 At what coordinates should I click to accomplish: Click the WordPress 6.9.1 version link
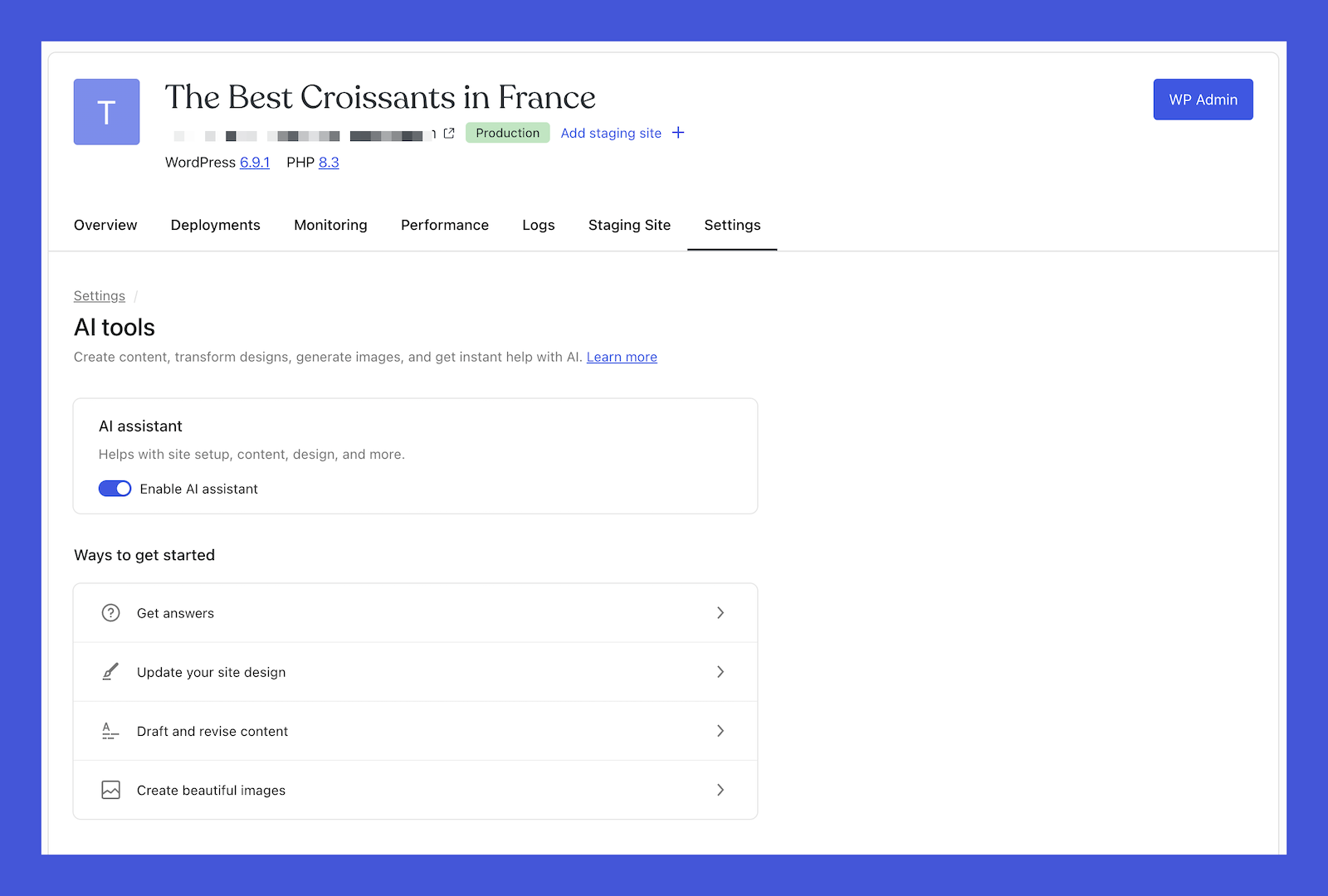[254, 163]
